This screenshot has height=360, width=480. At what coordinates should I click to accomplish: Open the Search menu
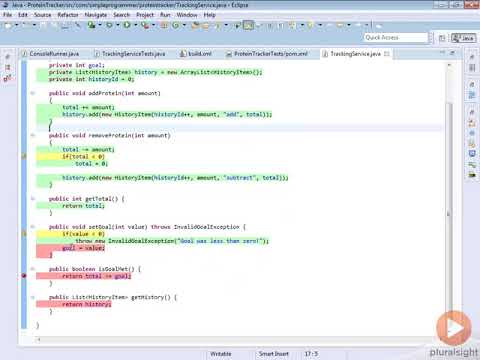click(x=121, y=15)
